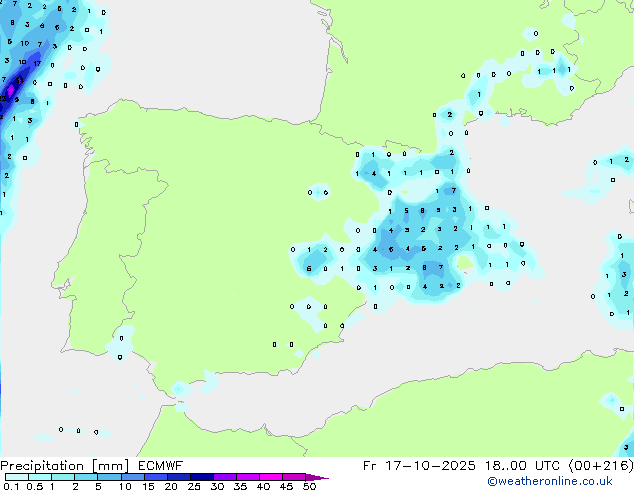Click the legend swatch between 0.1 and 0.5
The image size is (634, 490).
coord(17,477)
